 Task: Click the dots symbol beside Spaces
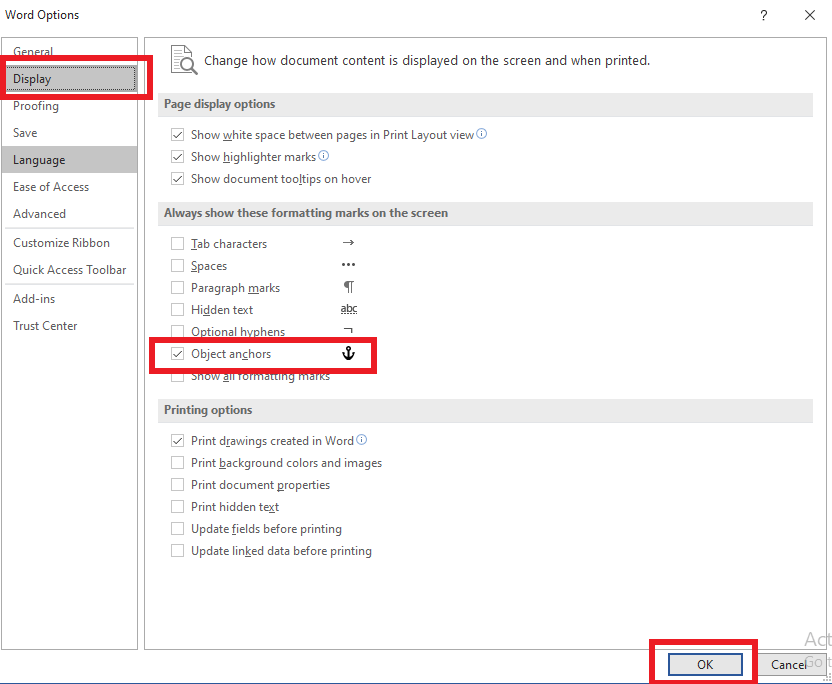click(x=348, y=264)
